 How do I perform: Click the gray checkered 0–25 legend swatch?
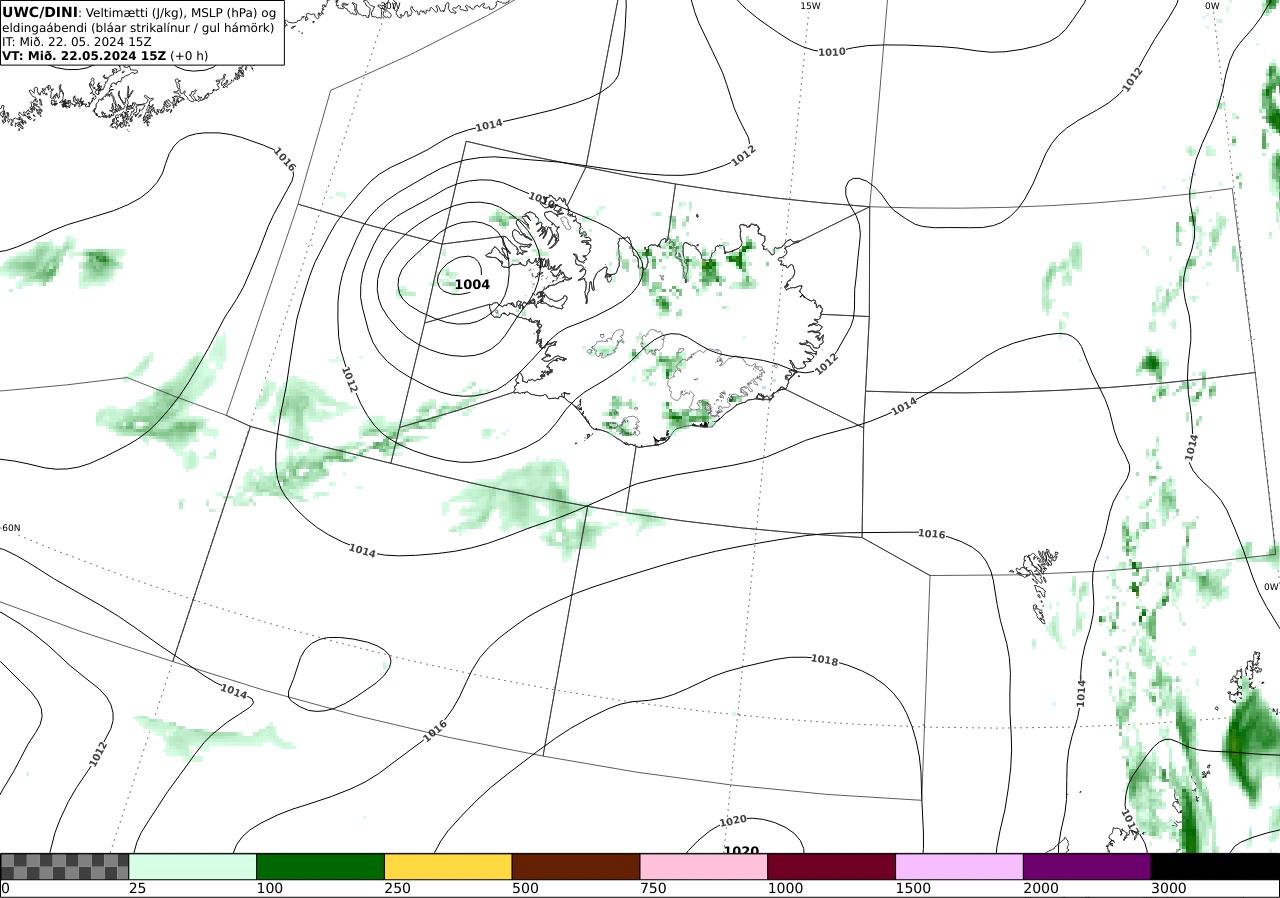(65, 866)
